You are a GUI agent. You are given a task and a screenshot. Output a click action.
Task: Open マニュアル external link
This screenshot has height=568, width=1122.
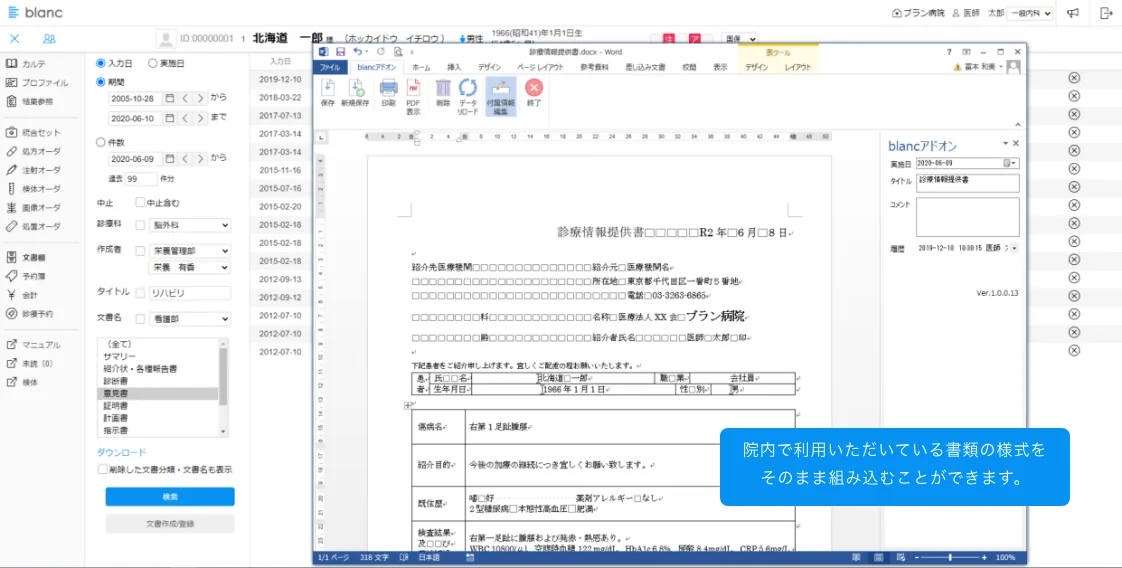(34, 345)
